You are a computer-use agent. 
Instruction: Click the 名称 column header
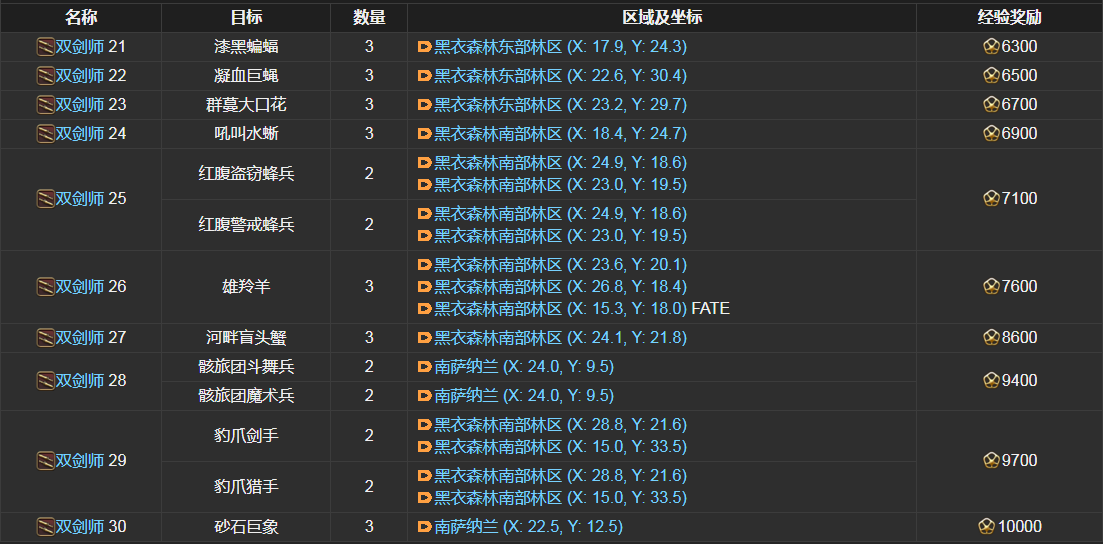[x=81, y=18]
